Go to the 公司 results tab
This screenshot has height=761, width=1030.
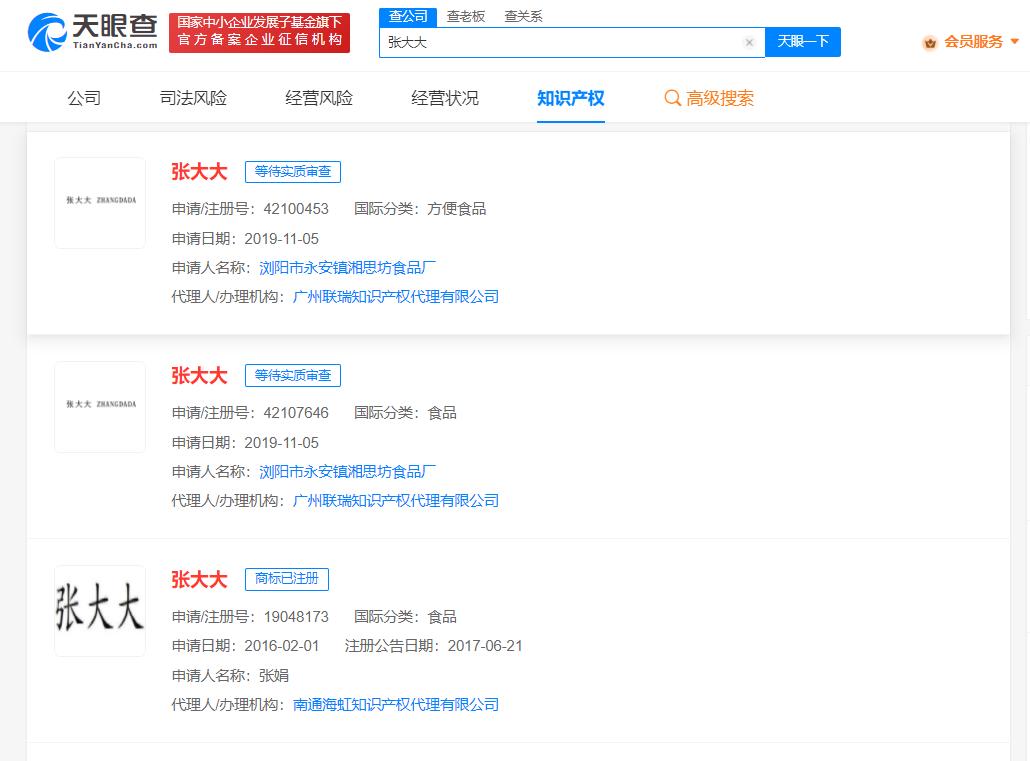(x=84, y=98)
